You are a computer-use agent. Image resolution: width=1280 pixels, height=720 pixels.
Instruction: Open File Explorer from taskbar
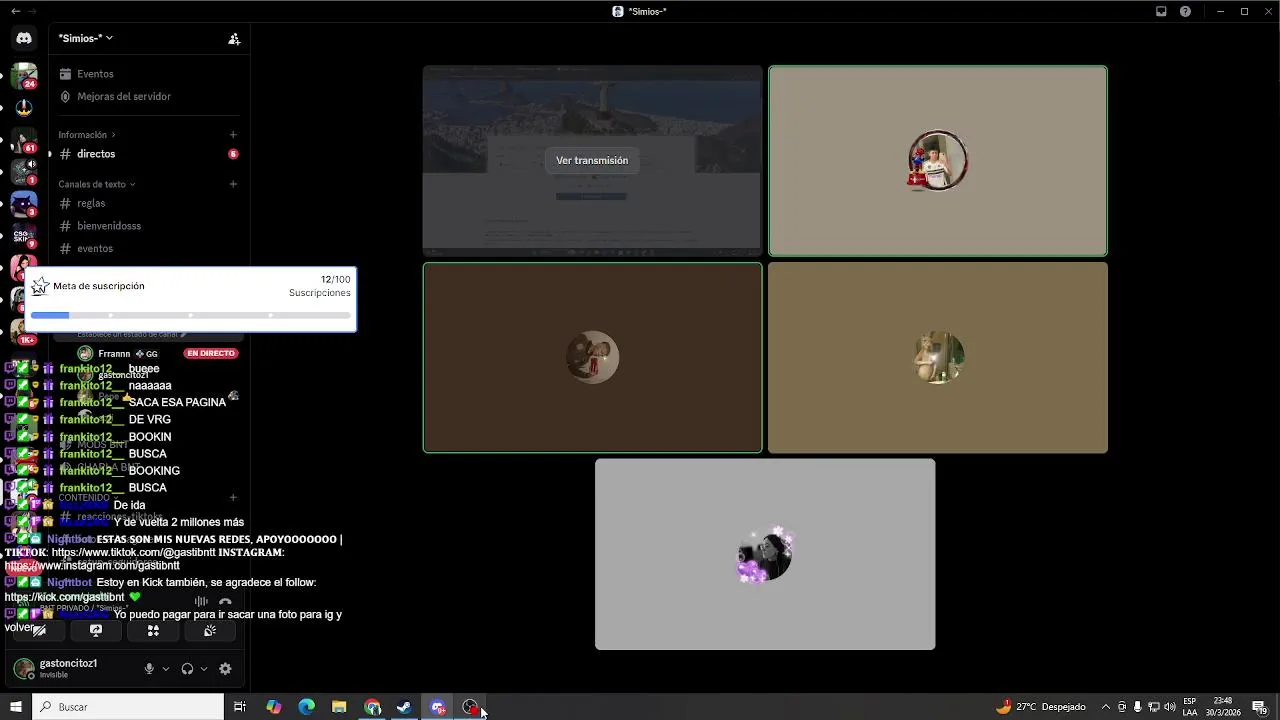coord(339,707)
